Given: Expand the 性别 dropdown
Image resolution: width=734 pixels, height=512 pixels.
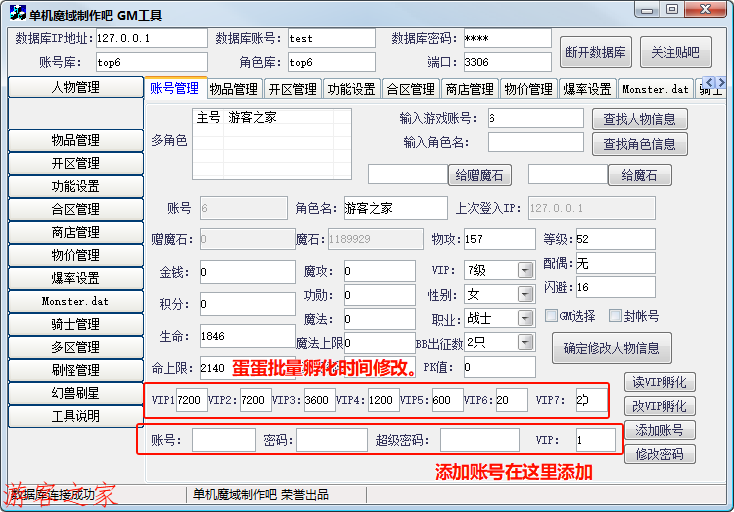Looking at the screenshot, I should click(524, 295).
